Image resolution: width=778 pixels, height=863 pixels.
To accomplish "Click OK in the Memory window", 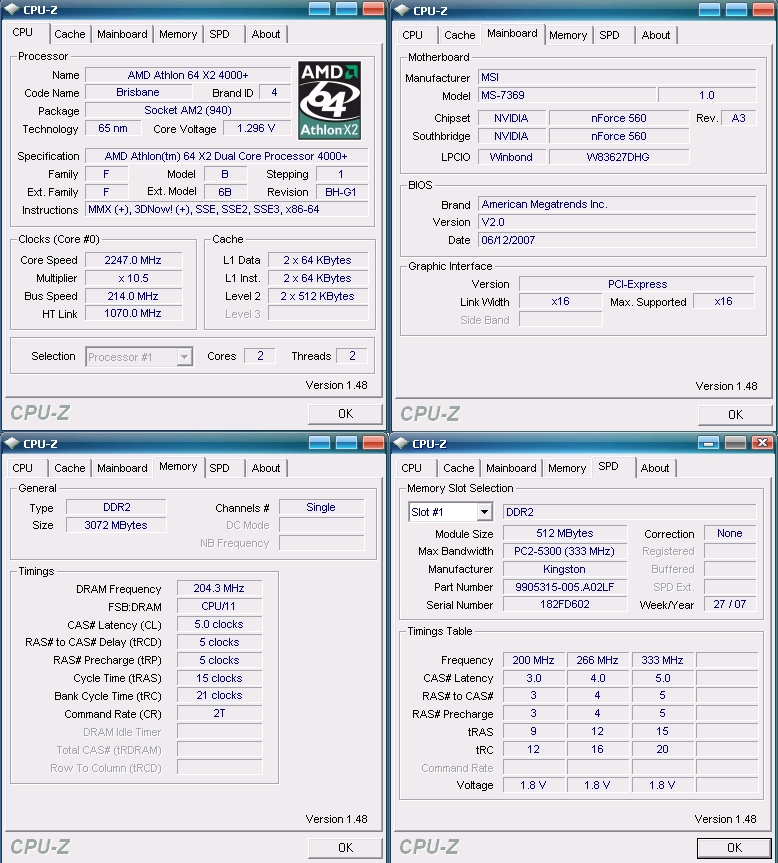I will pyautogui.click(x=346, y=848).
